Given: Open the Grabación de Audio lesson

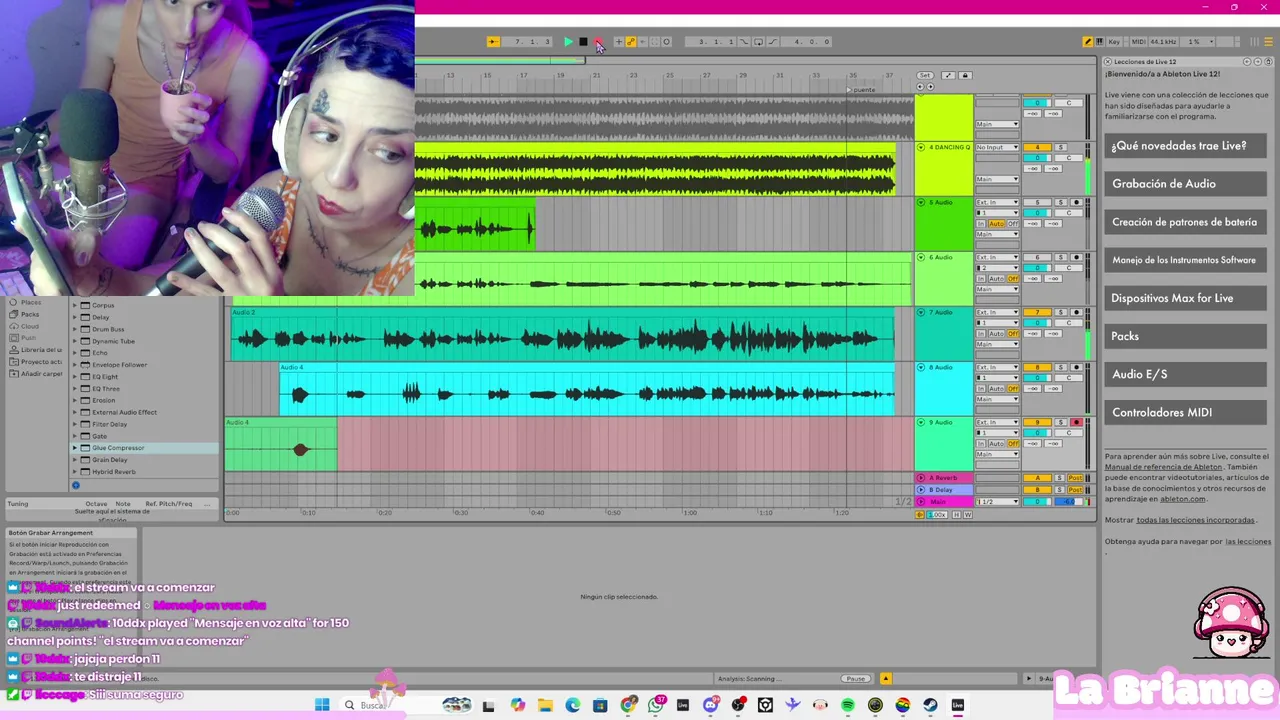Looking at the screenshot, I should [1185, 184].
